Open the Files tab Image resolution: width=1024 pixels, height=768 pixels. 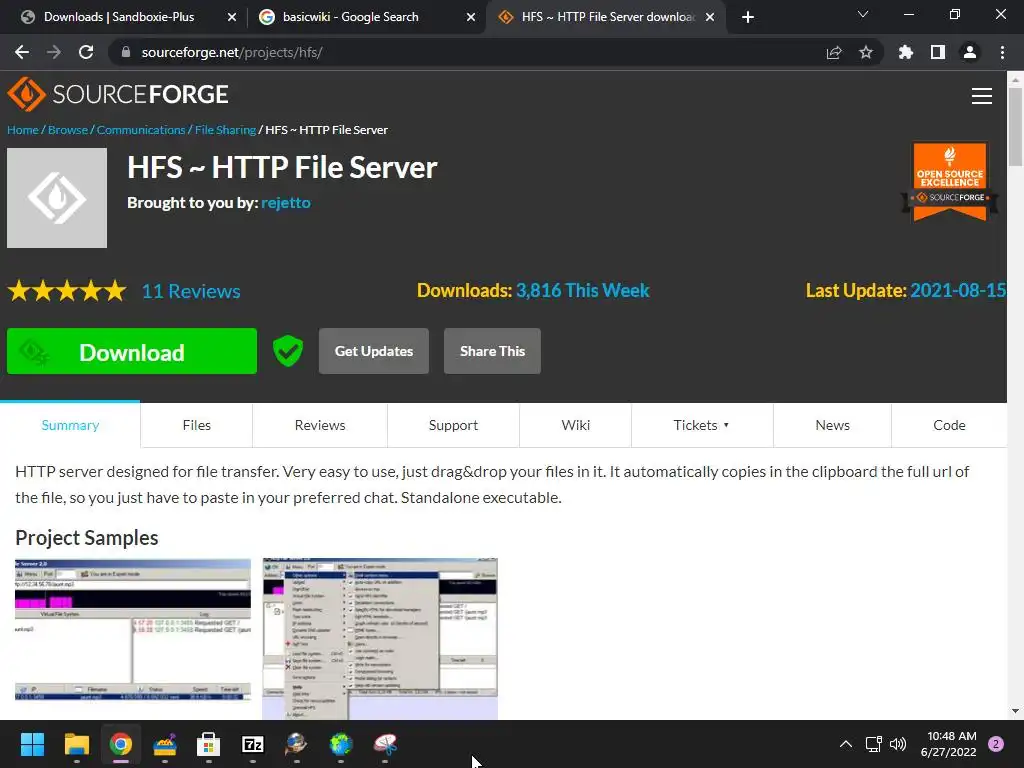click(197, 425)
